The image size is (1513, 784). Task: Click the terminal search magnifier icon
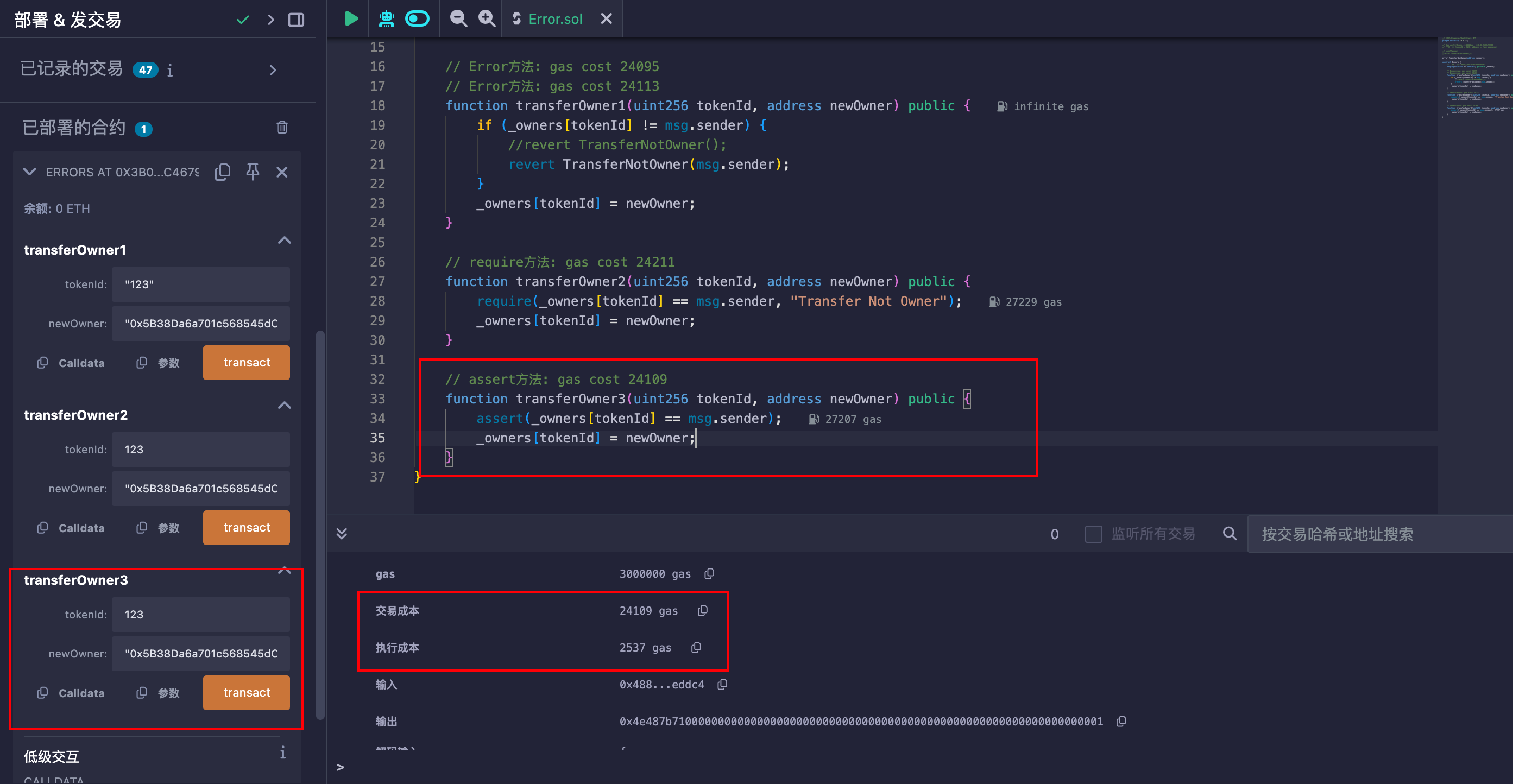(x=1230, y=533)
